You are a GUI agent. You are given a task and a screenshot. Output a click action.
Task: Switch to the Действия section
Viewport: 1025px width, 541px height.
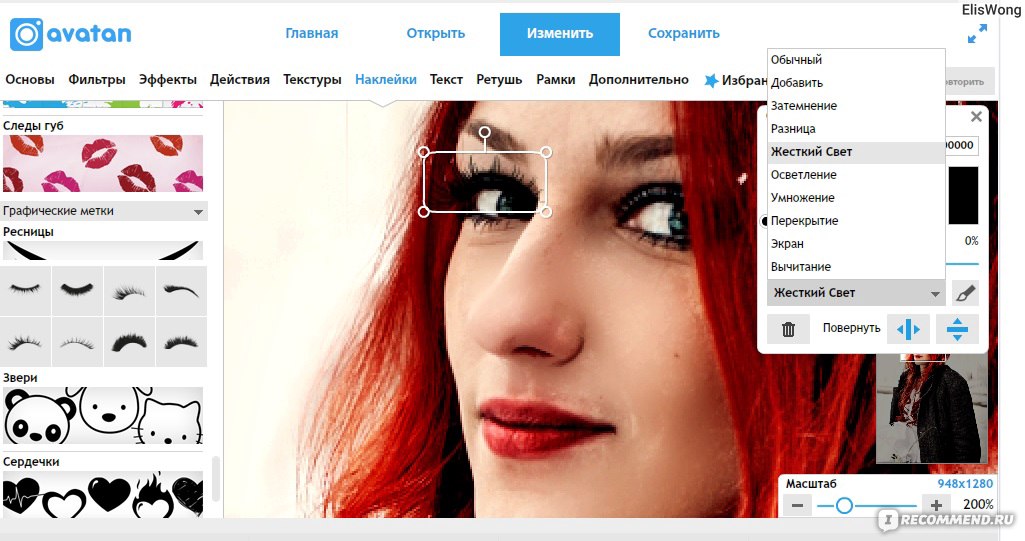(240, 80)
